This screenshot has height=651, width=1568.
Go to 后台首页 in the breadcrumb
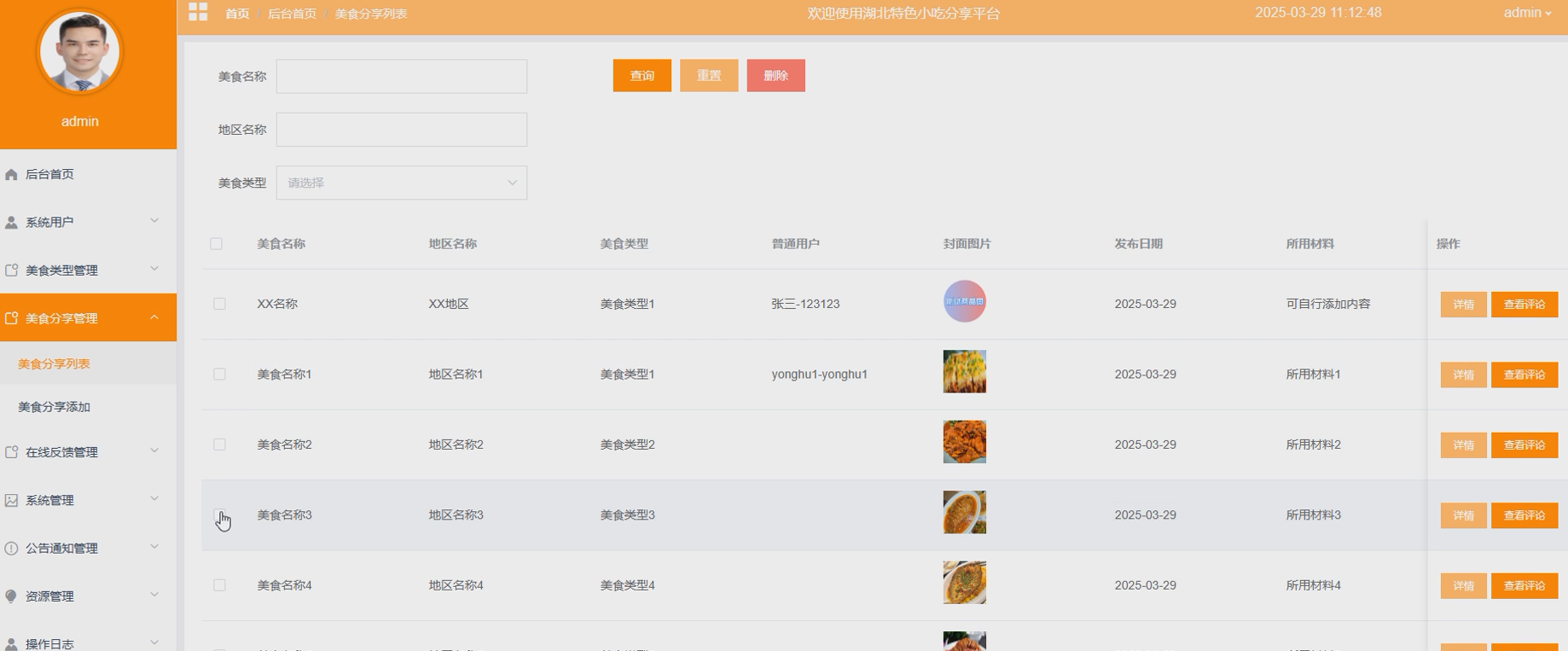[x=292, y=14]
